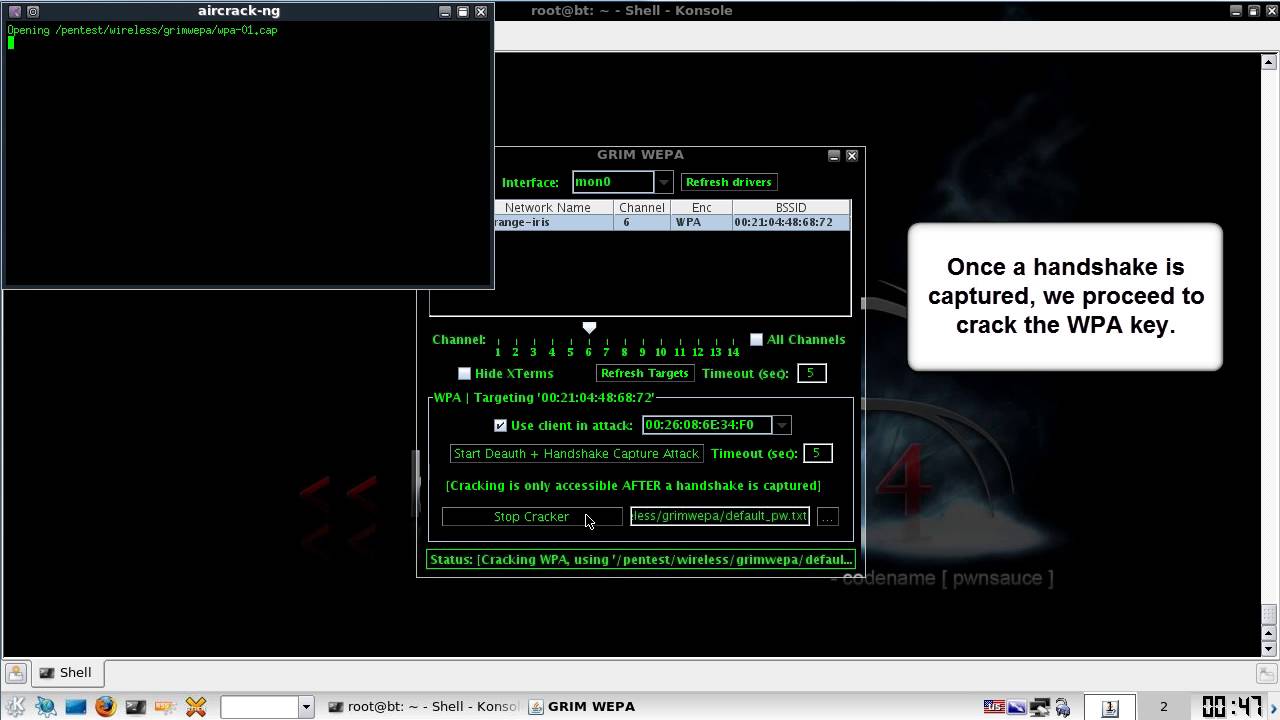Enable the All Channels checkbox
This screenshot has height=720, width=1280.
pyautogui.click(x=756, y=340)
